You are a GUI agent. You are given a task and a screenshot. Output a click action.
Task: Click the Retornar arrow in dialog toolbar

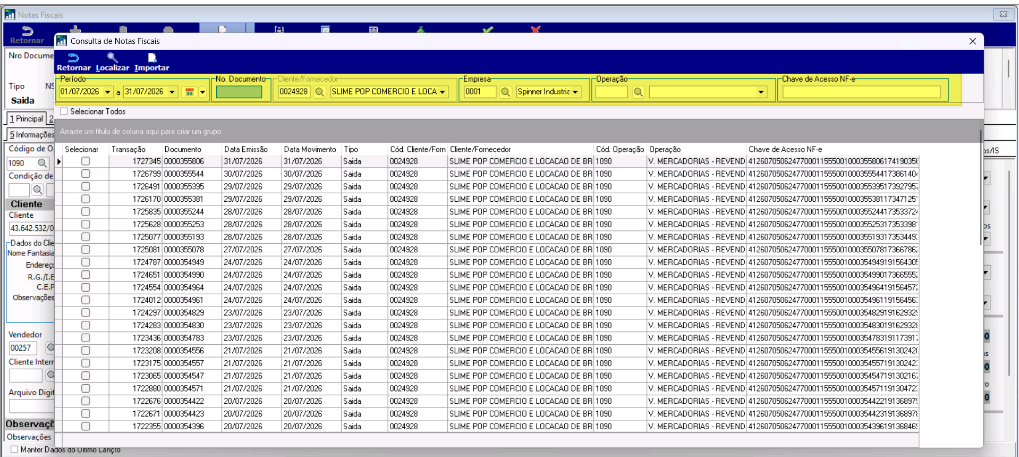(73, 58)
